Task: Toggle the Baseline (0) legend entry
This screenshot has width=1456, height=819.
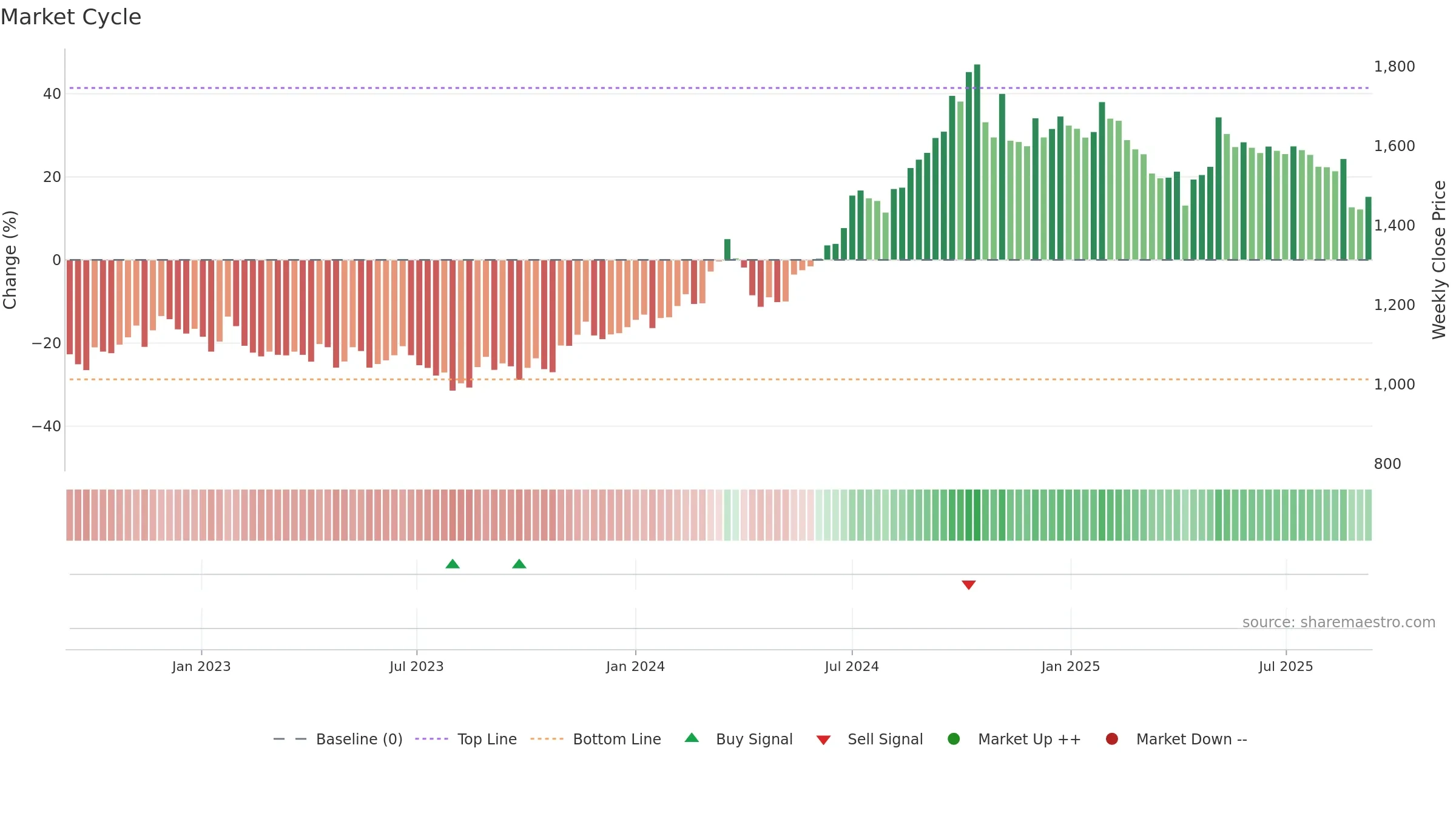Action: [x=338, y=739]
